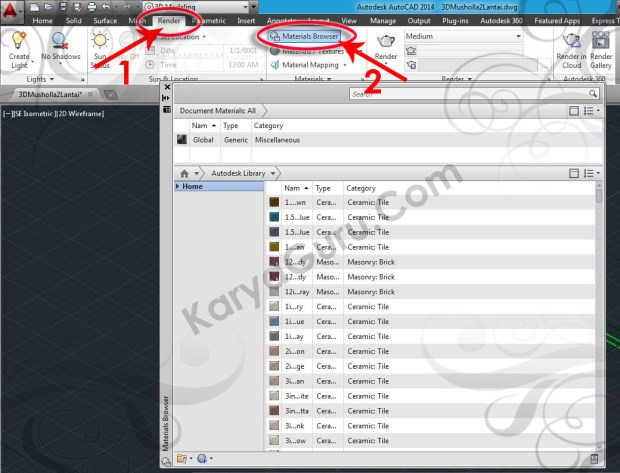This screenshot has height=473, width=620.
Task: Open the view options dropdown for Autodesk Library
Action: [x=592, y=173]
